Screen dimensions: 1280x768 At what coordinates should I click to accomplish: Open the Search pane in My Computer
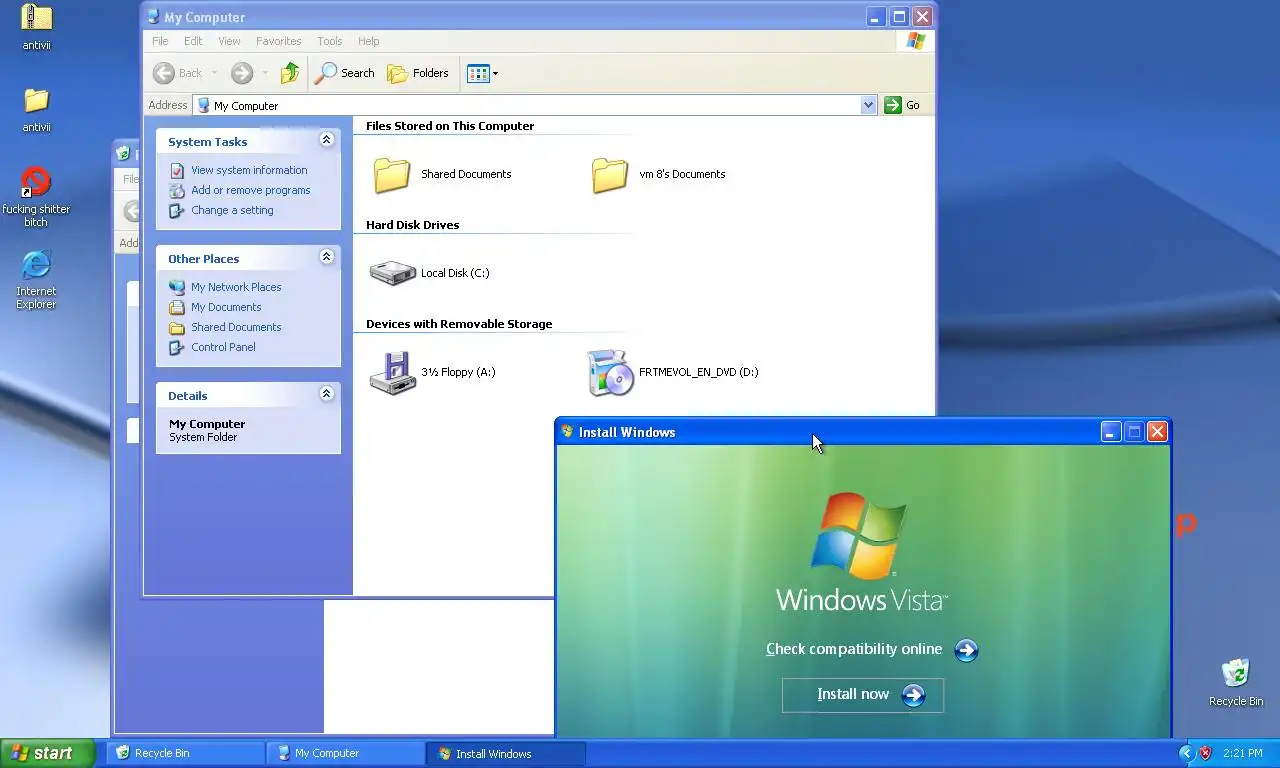coord(345,73)
